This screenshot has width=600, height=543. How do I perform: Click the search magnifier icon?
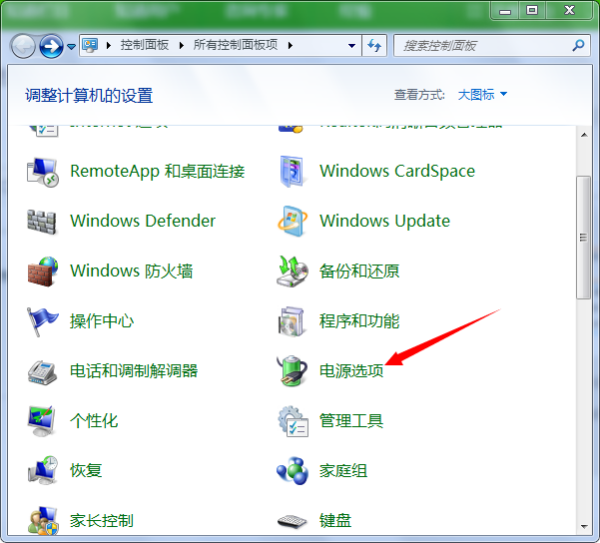click(578, 45)
